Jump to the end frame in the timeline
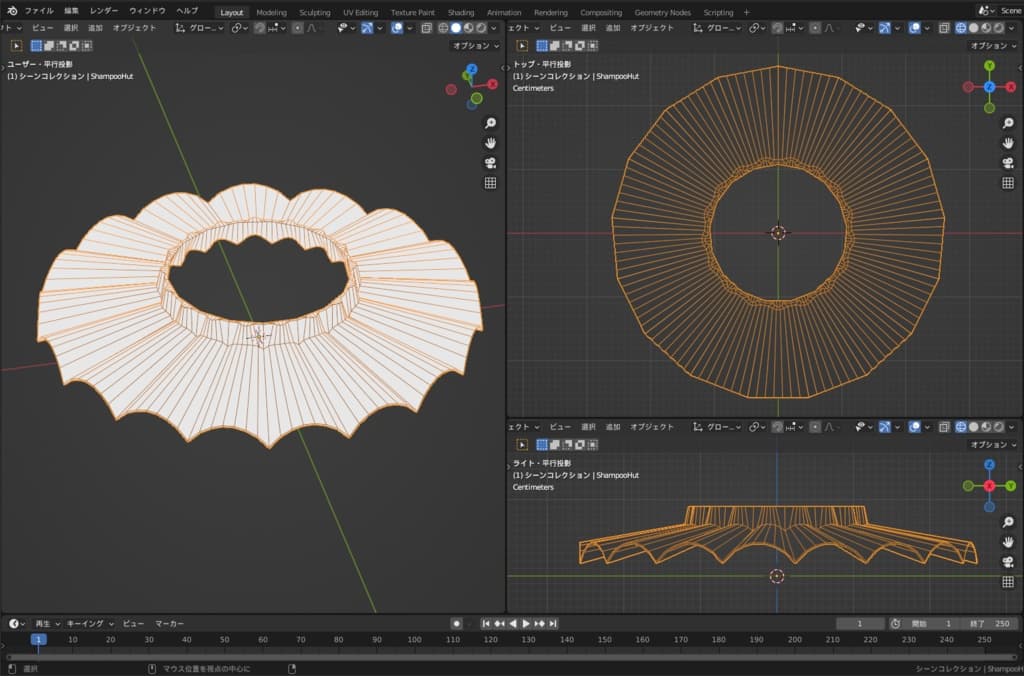1024x676 pixels. coord(553,623)
